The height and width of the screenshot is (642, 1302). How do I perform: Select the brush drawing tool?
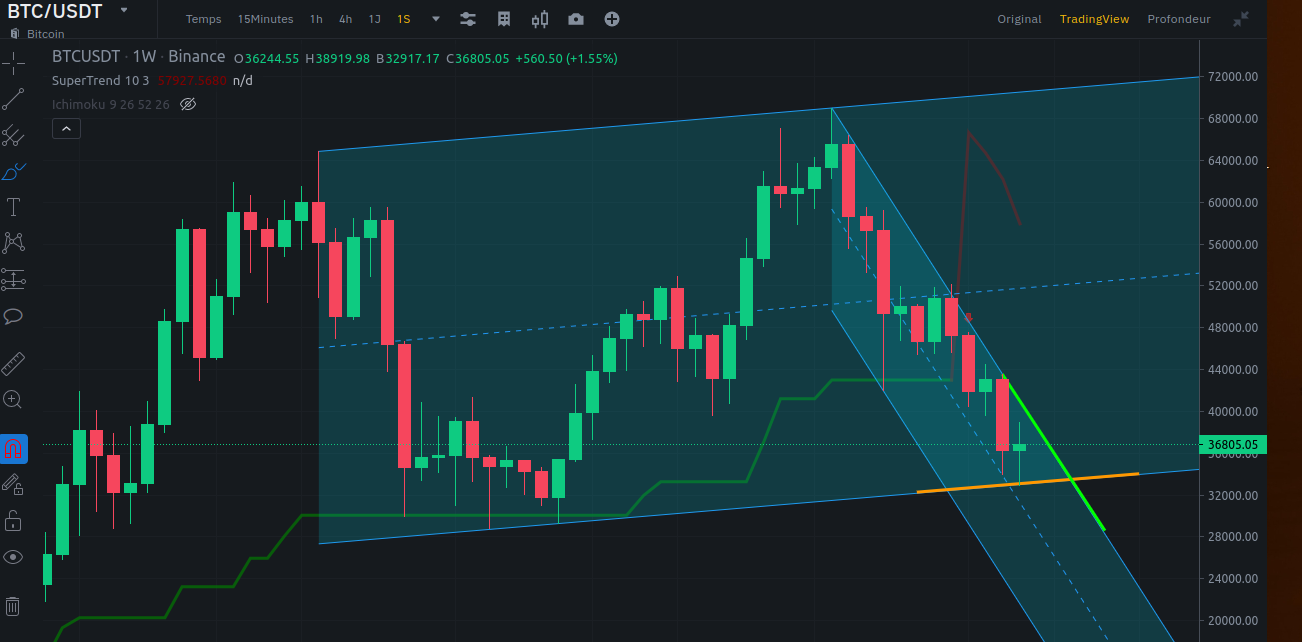(13, 172)
